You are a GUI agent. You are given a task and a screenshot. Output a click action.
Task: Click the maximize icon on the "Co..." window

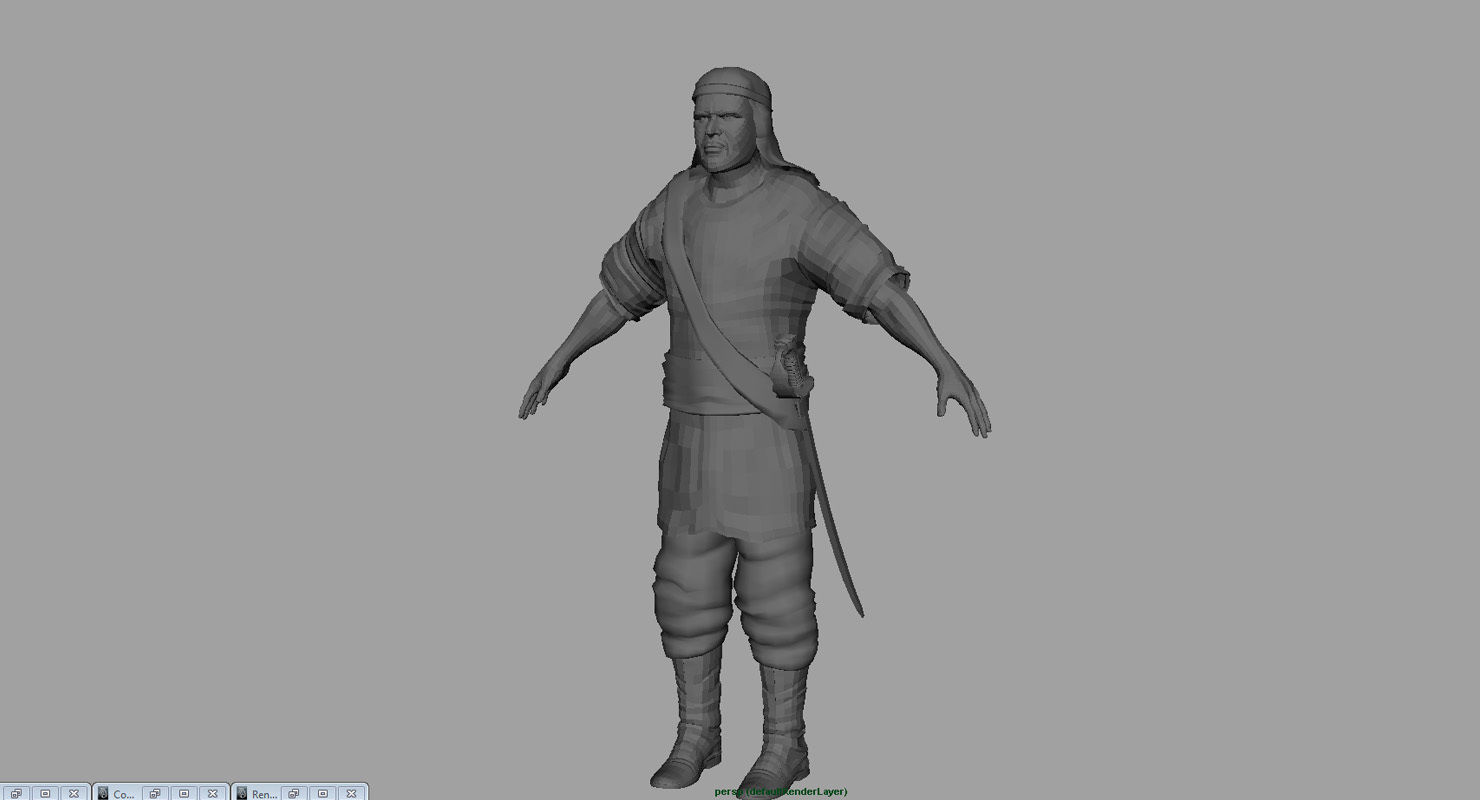coord(185,793)
